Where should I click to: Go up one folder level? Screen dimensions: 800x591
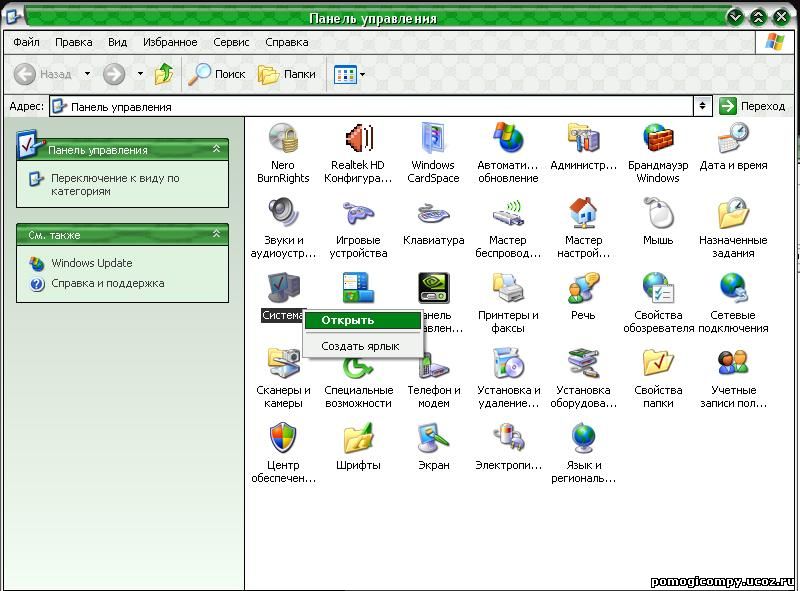[164, 74]
